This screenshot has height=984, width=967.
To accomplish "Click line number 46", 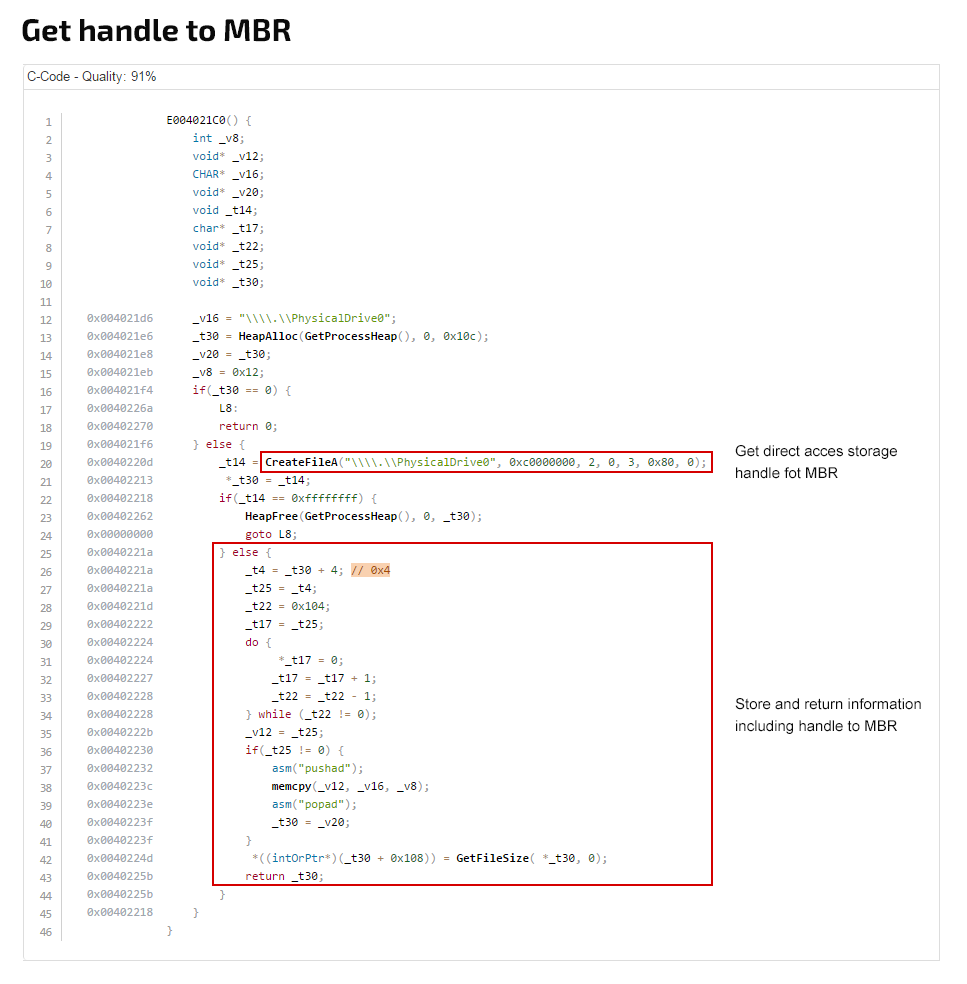I will pyautogui.click(x=46, y=933).
